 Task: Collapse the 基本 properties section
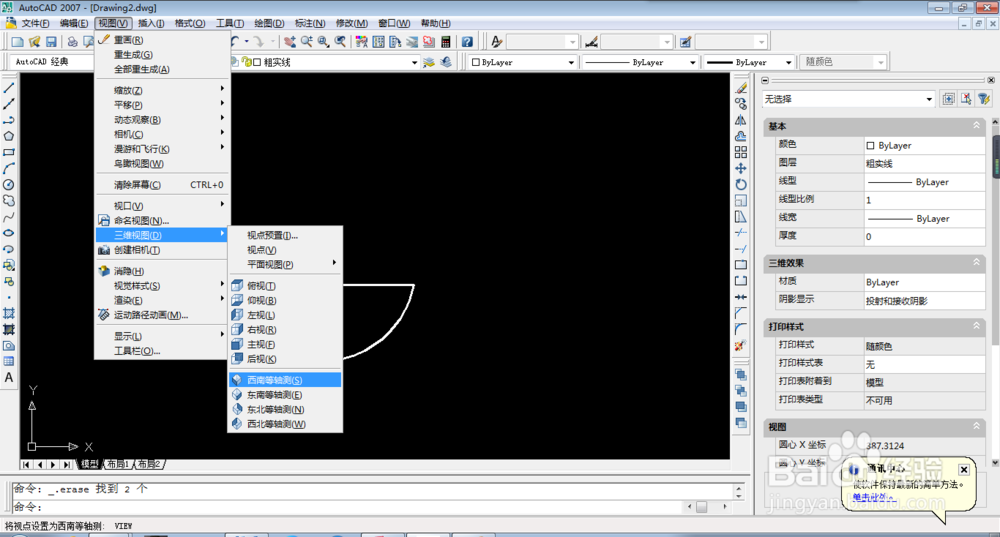coord(976,126)
